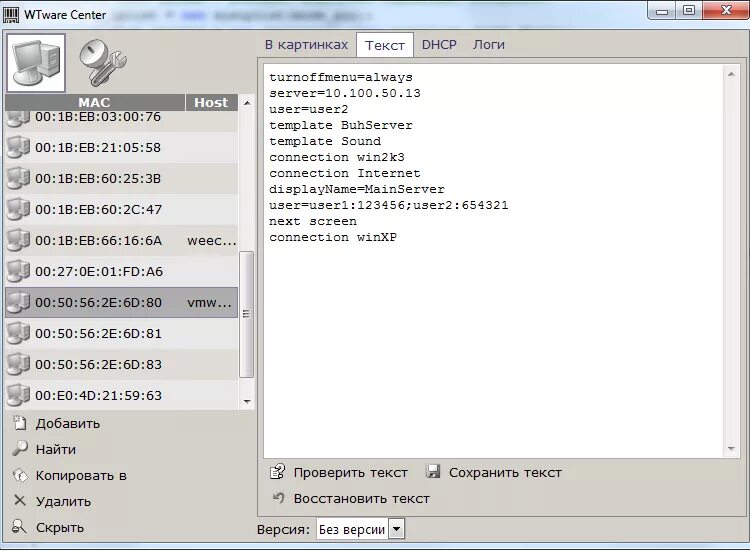The height and width of the screenshot is (551, 750).
Task: Select the terminals computer icon view
Action: click(36, 63)
